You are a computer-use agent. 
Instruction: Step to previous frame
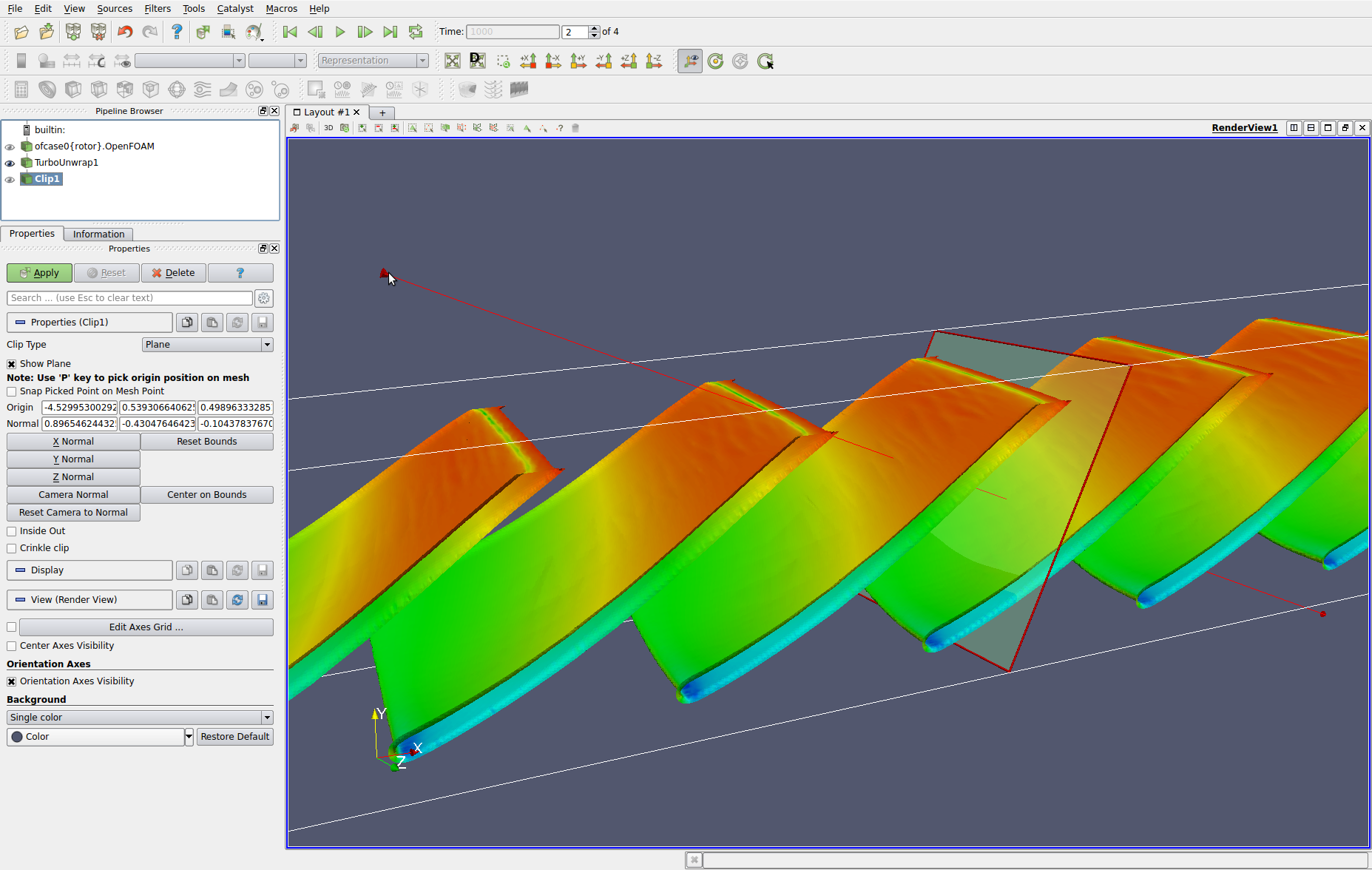[x=315, y=32]
